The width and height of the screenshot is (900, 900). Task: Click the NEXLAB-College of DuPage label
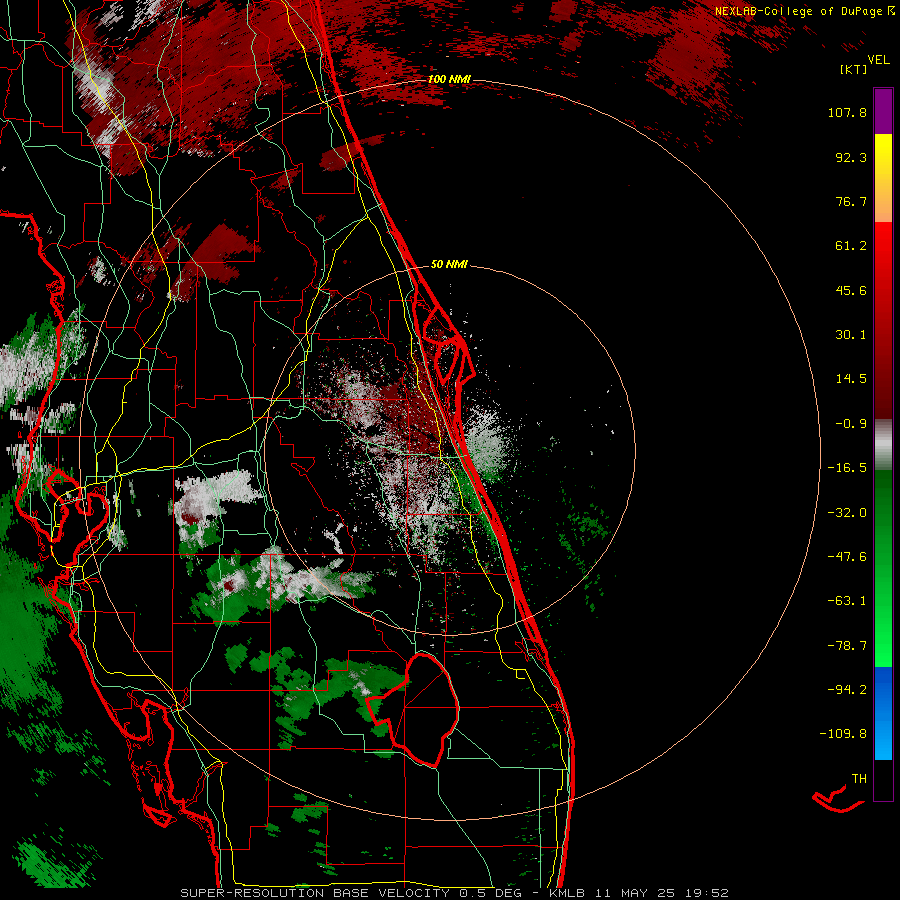click(800, 11)
